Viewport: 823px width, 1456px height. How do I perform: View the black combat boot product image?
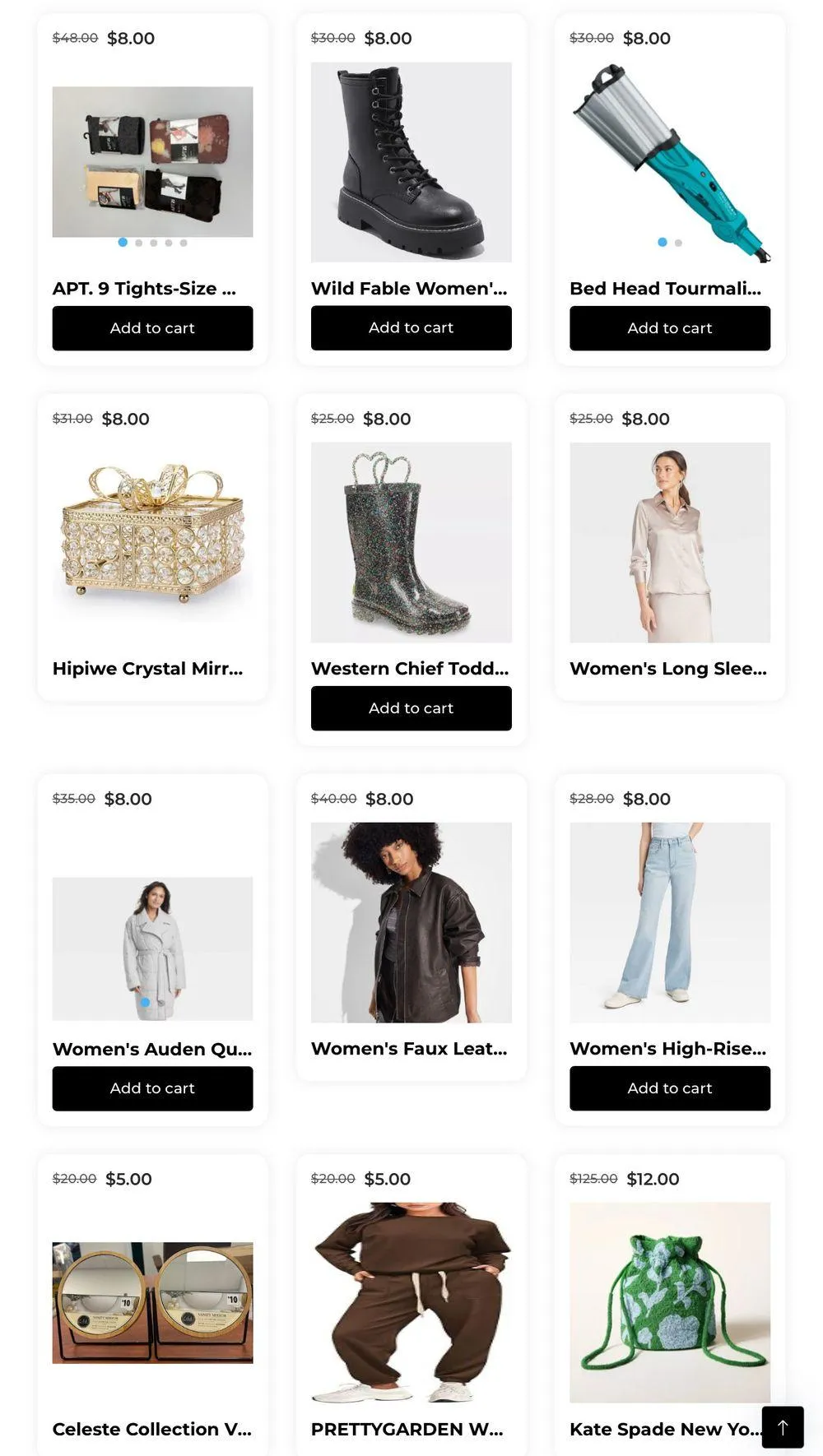tap(411, 162)
